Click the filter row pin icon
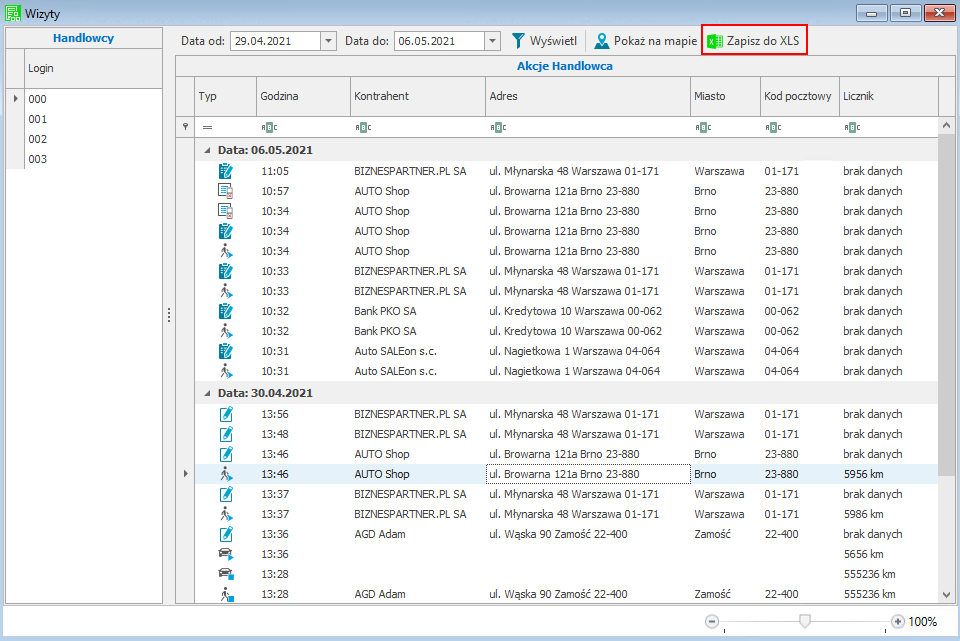Screen dimensions: 960x641 pos(184,127)
